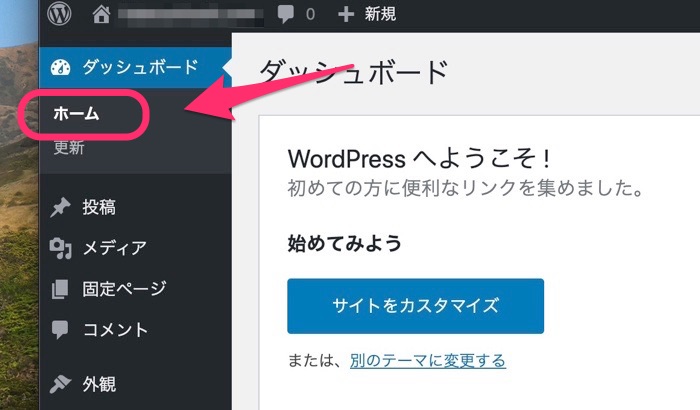Click the ダッシュボード page title
Viewport: 700px width, 410px height.
[x=354, y=72]
